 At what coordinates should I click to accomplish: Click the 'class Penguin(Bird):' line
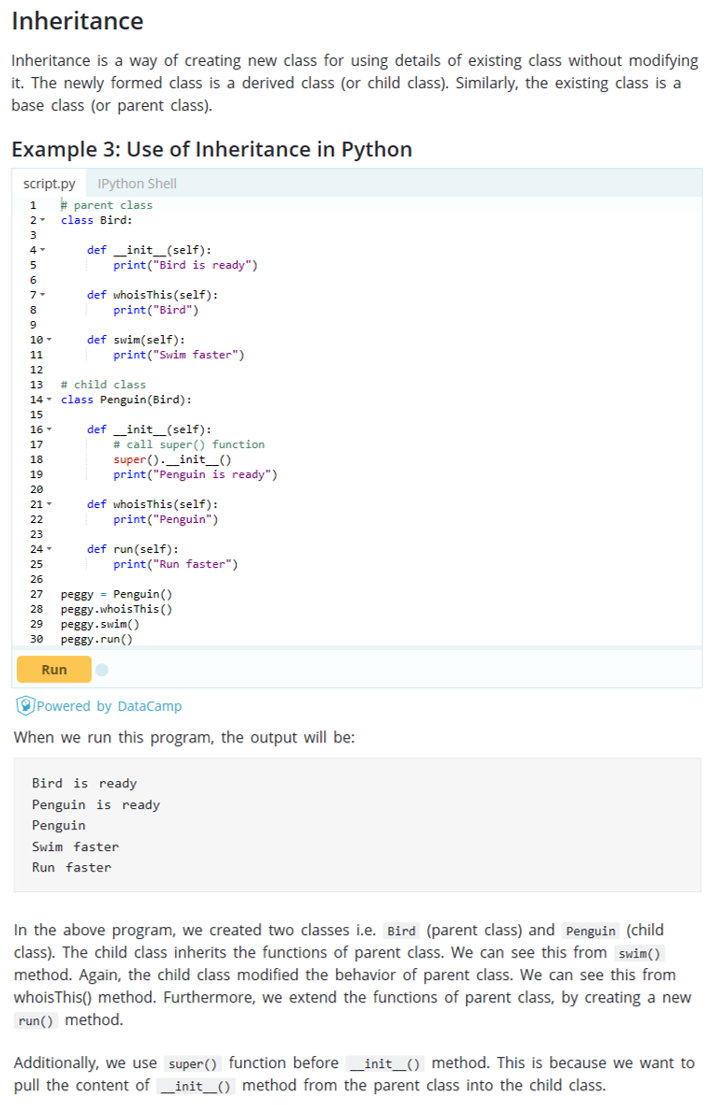pyautogui.click(x=126, y=400)
